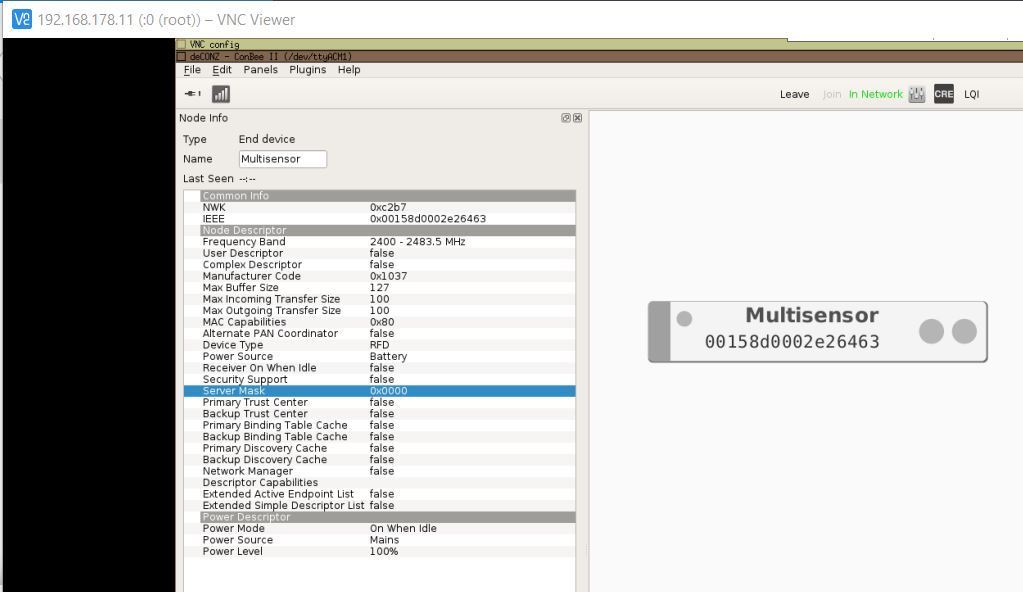
Task: Select the IEEE row 0x00158d0002e26463
Action: click(380, 219)
